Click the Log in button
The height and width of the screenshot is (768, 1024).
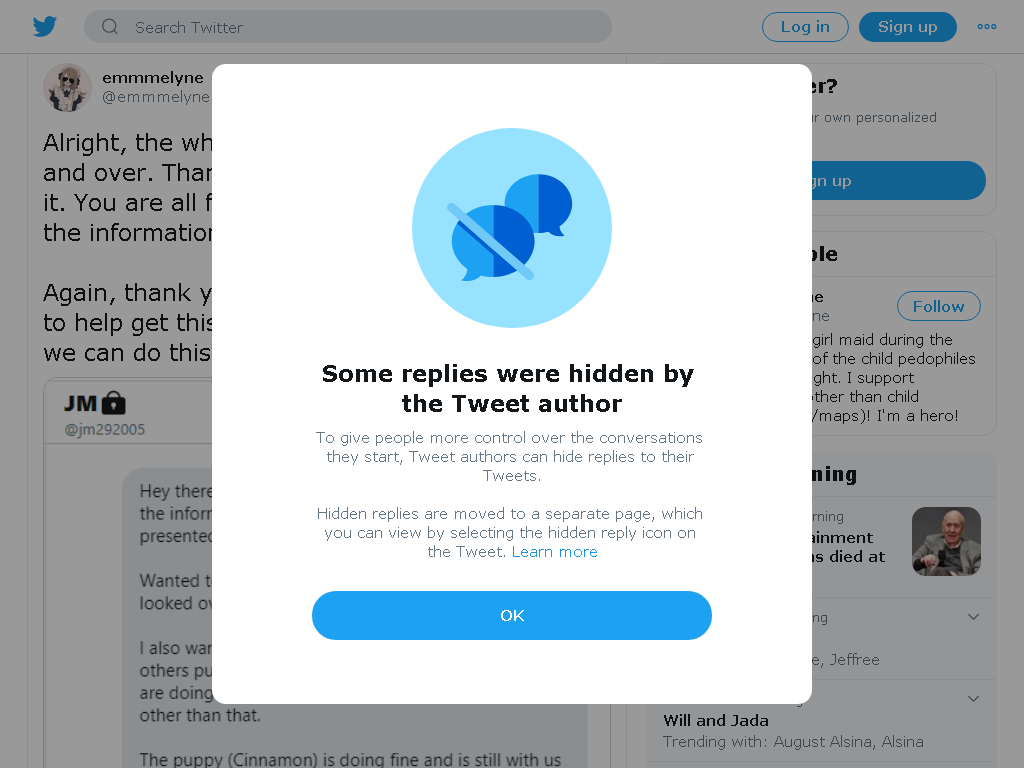pyautogui.click(x=805, y=27)
